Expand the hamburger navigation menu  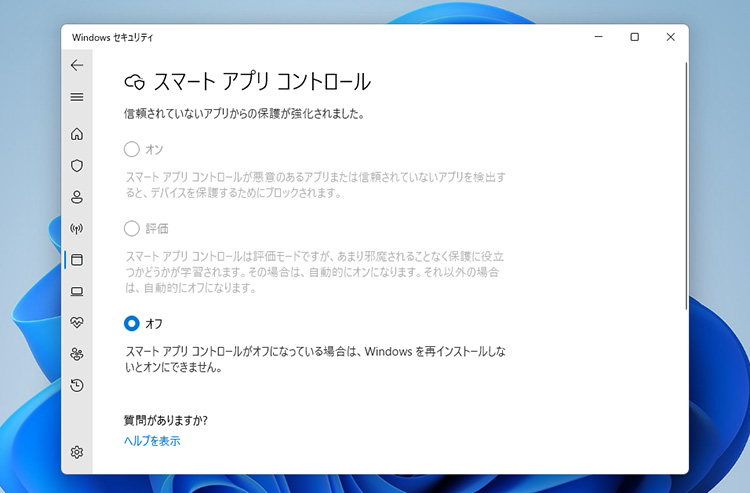pos(77,97)
